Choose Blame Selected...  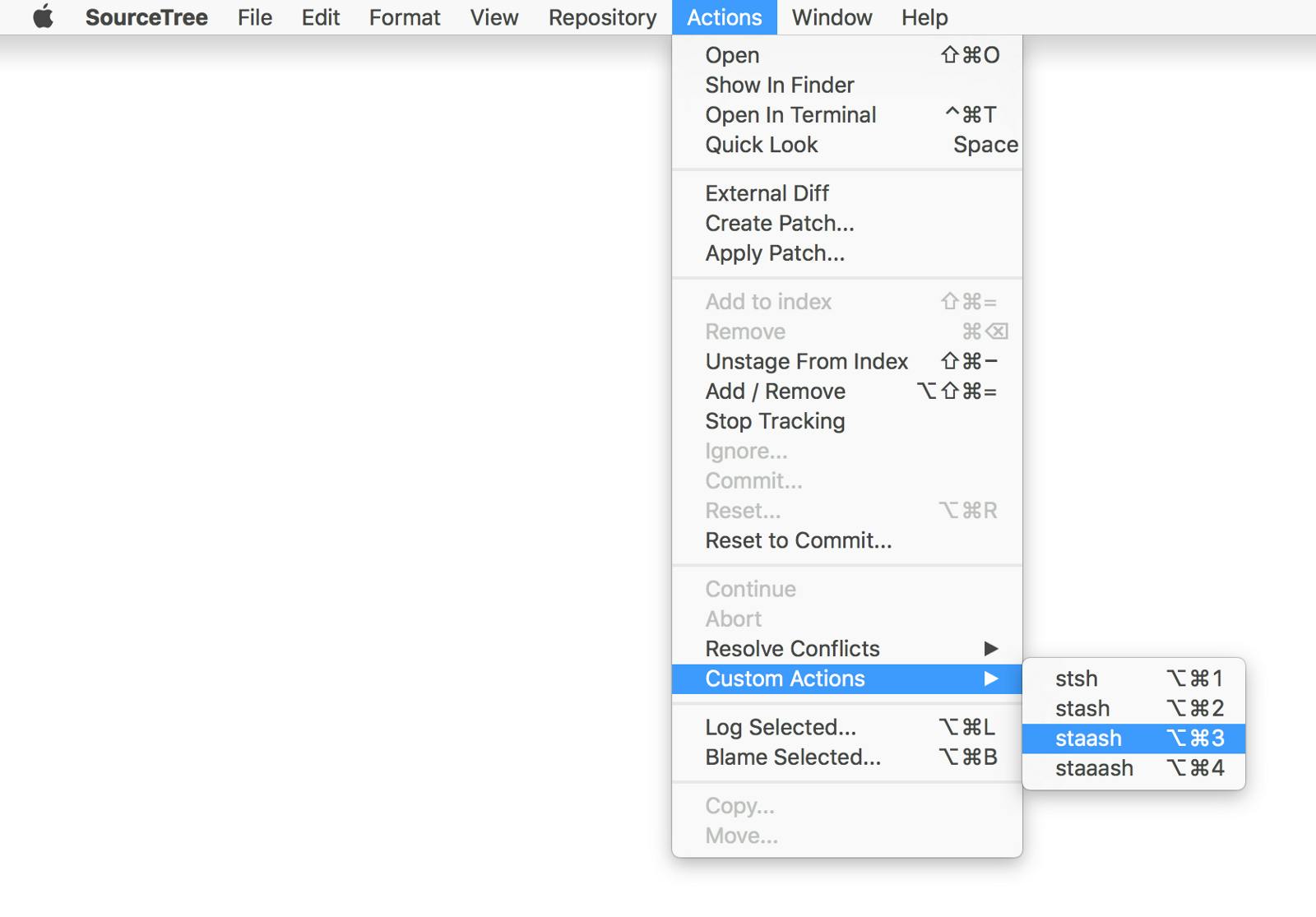click(x=793, y=757)
